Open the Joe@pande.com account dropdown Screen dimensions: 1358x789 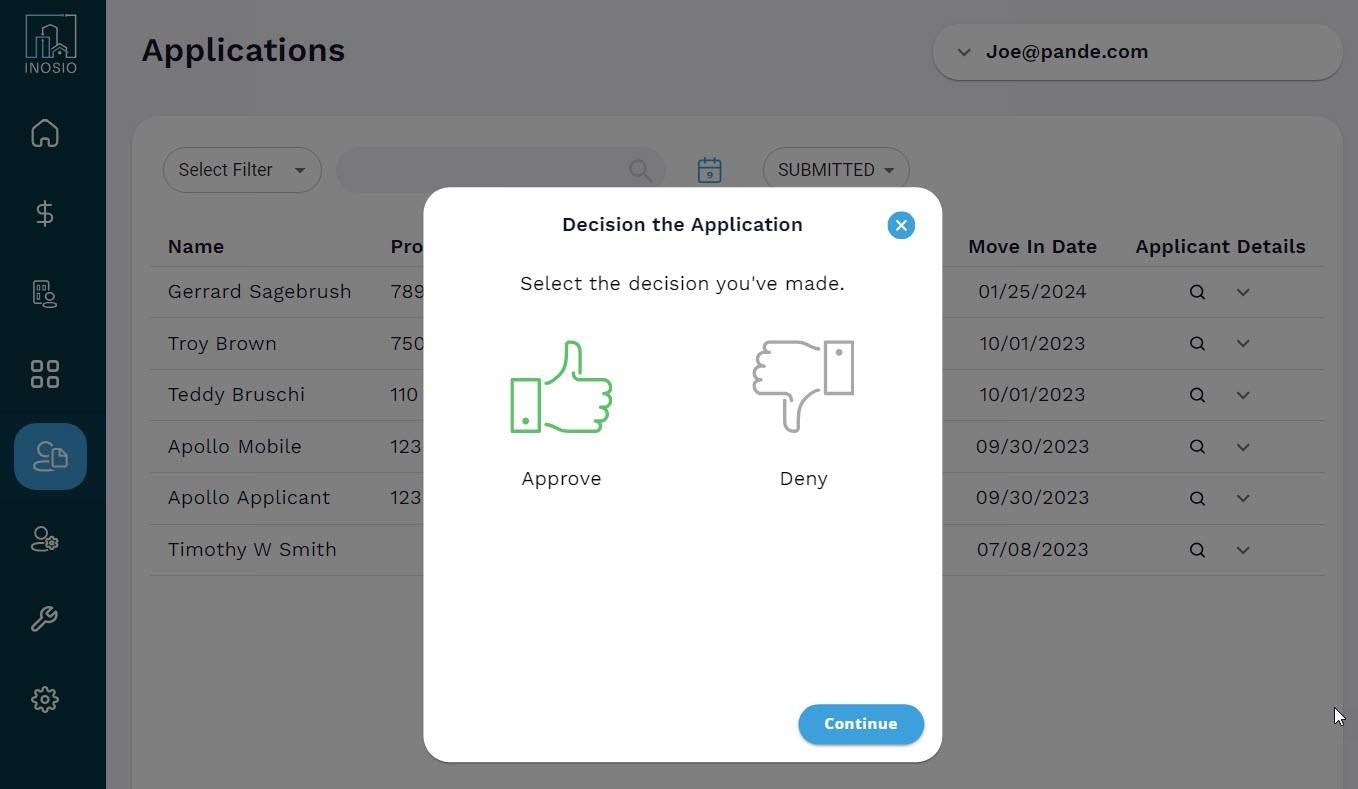point(1137,52)
